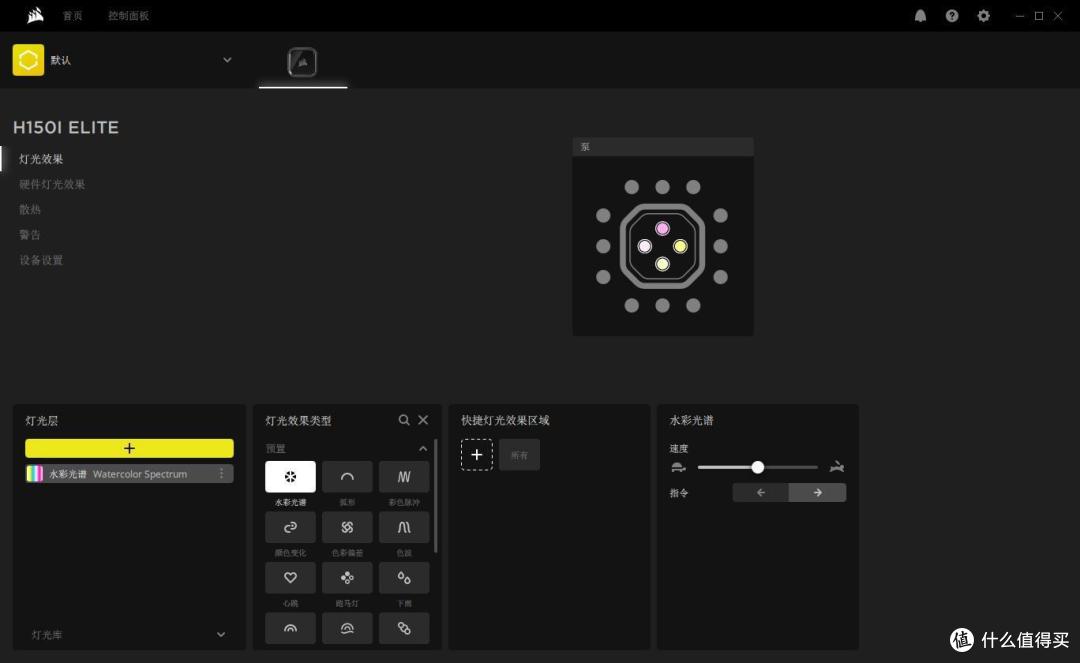Select the 水彩光谱 watercolor spectrum effect tile
Viewport: 1080px width, 663px height.
290,476
